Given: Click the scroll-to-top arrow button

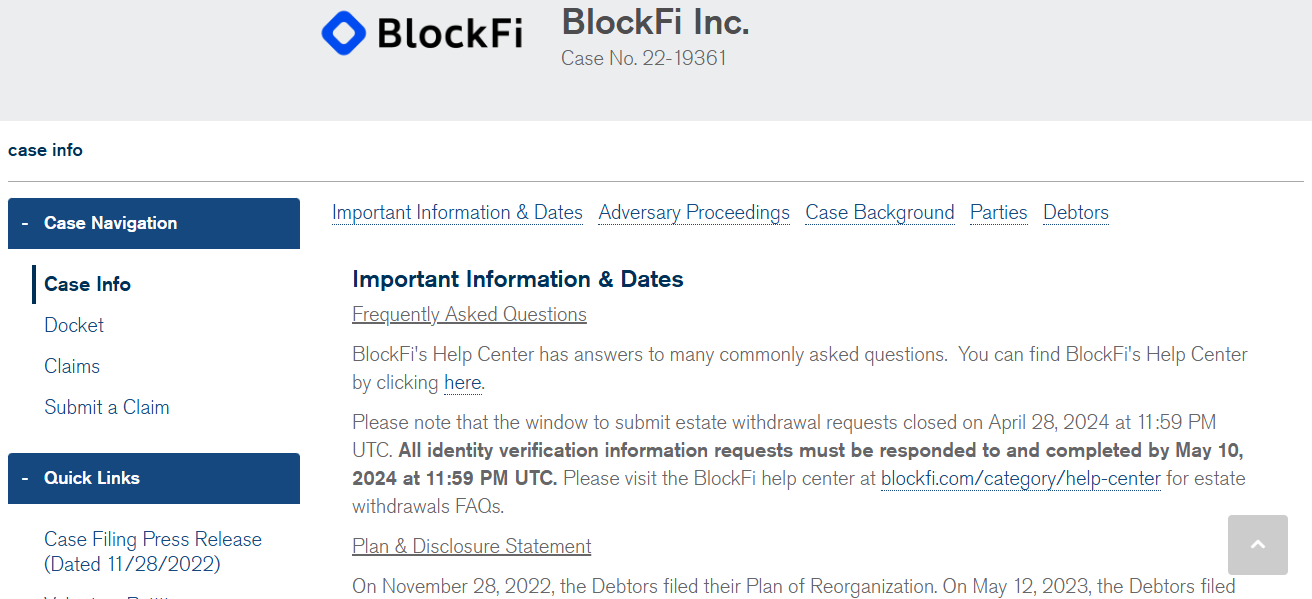Looking at the screenshot, I should [x=1257, y=545].
